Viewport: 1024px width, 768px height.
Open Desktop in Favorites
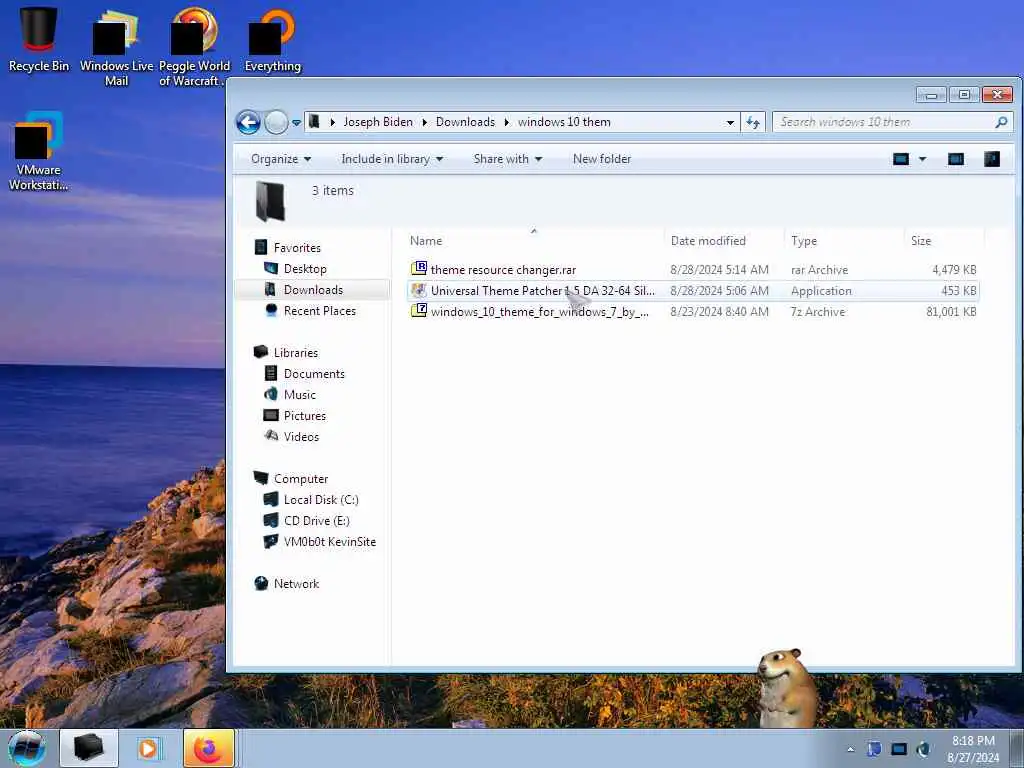click(305, 268)
